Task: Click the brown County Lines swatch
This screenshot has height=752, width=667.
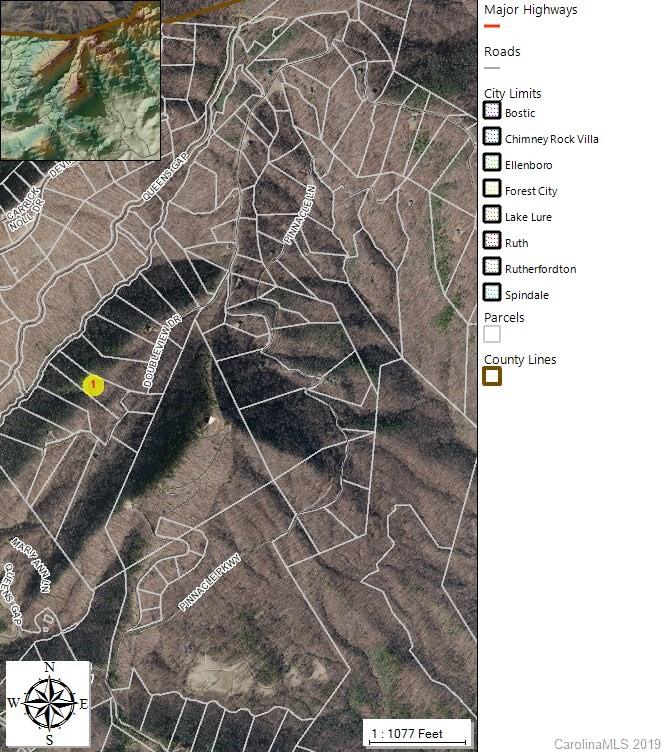Action: click(492, 376)
